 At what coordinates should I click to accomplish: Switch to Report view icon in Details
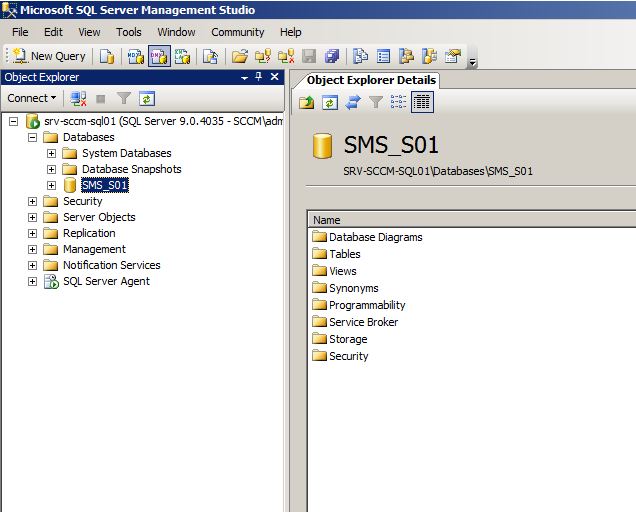point(422,102)
